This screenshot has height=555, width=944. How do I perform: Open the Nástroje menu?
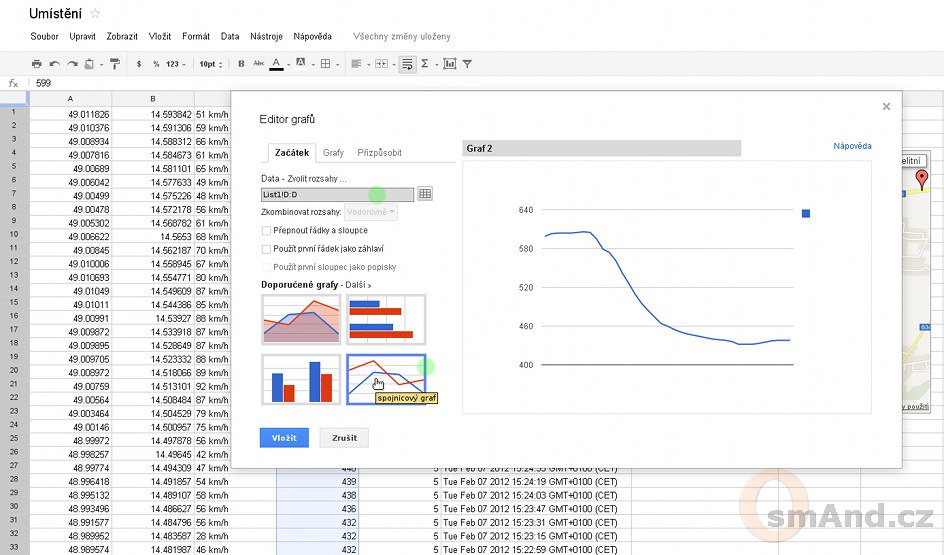coord(266,36)
